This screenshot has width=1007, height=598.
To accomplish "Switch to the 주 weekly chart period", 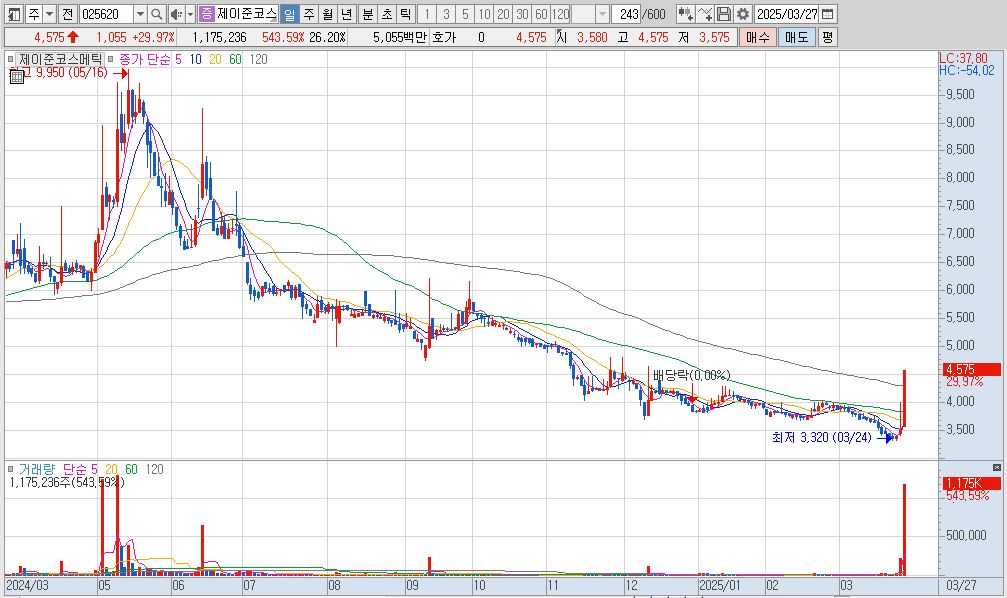I will [x=309, y=13].
